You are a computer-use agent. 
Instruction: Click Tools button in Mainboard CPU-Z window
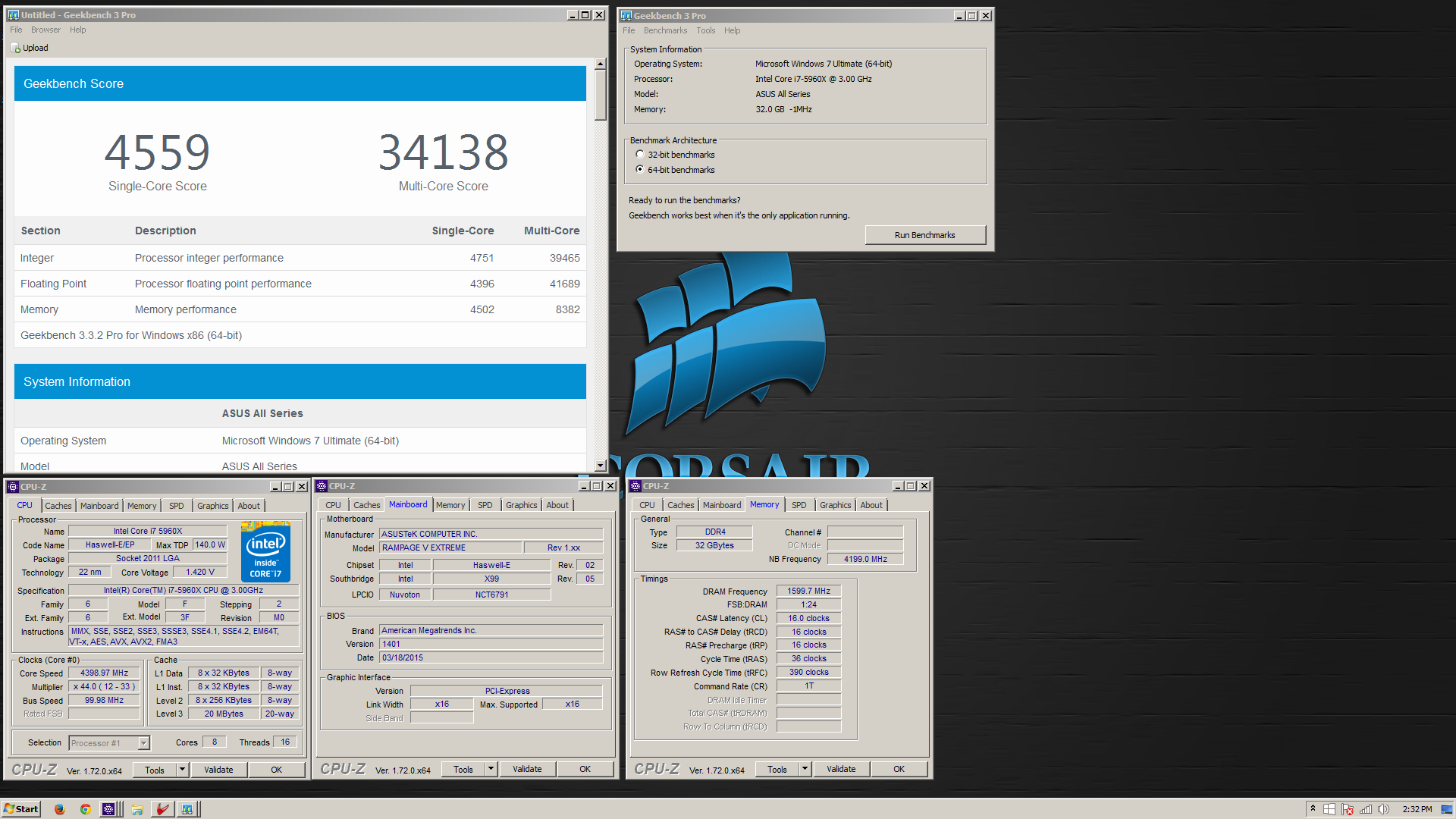463,769
